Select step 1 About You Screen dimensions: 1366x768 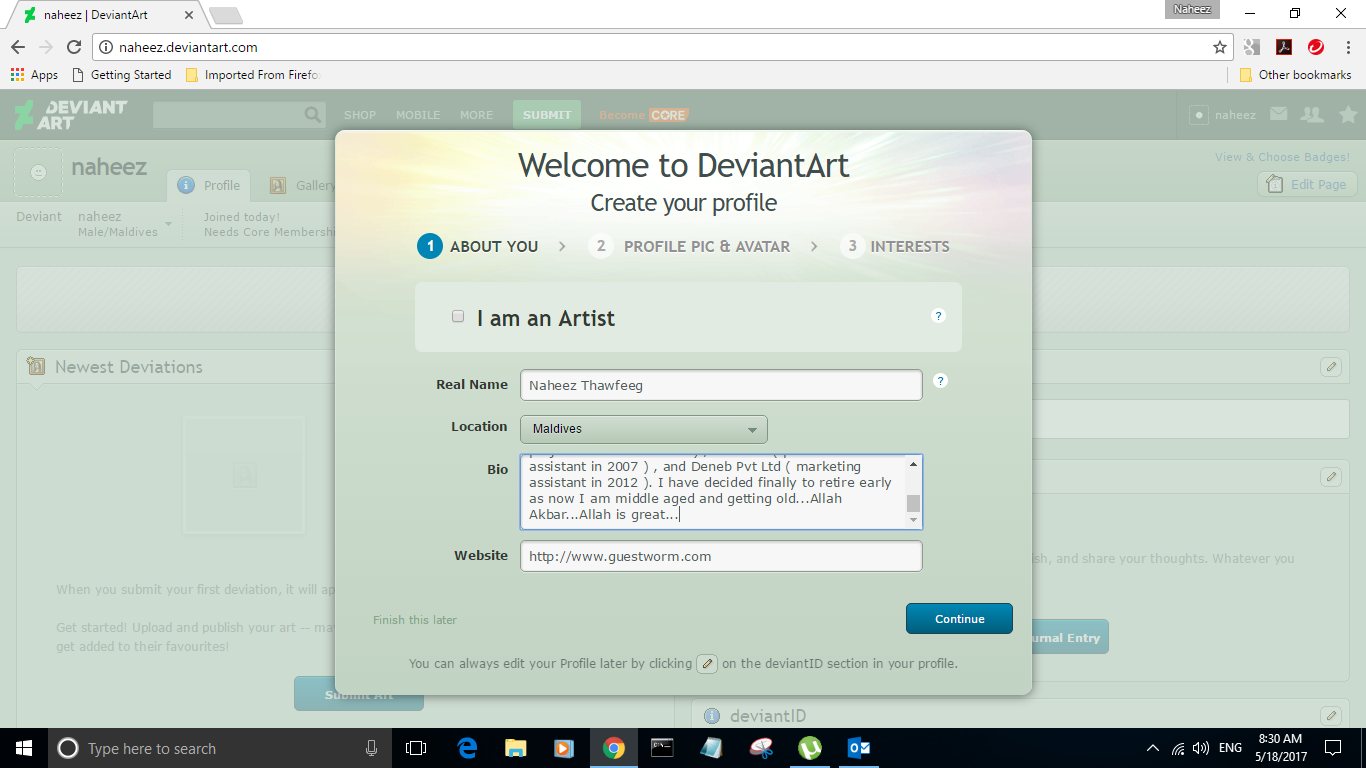point(478,246)
